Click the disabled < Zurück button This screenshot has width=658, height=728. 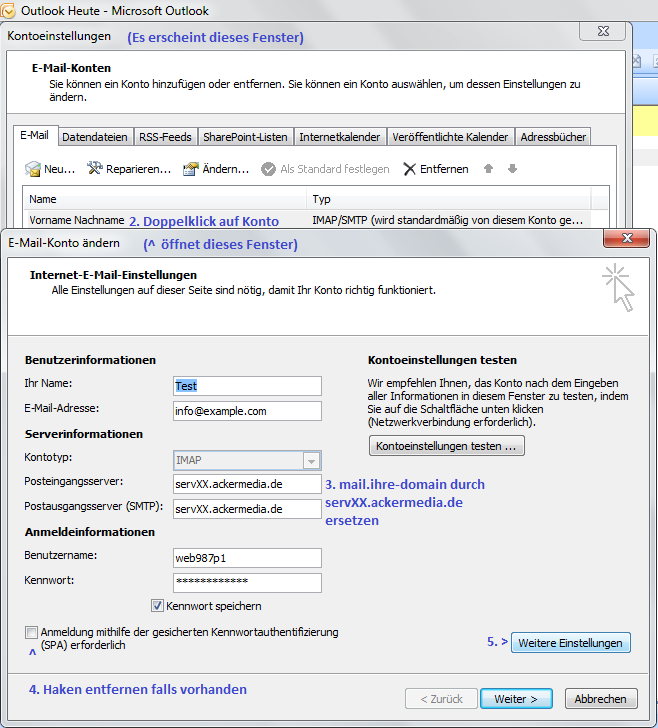(x=441, y=699)
